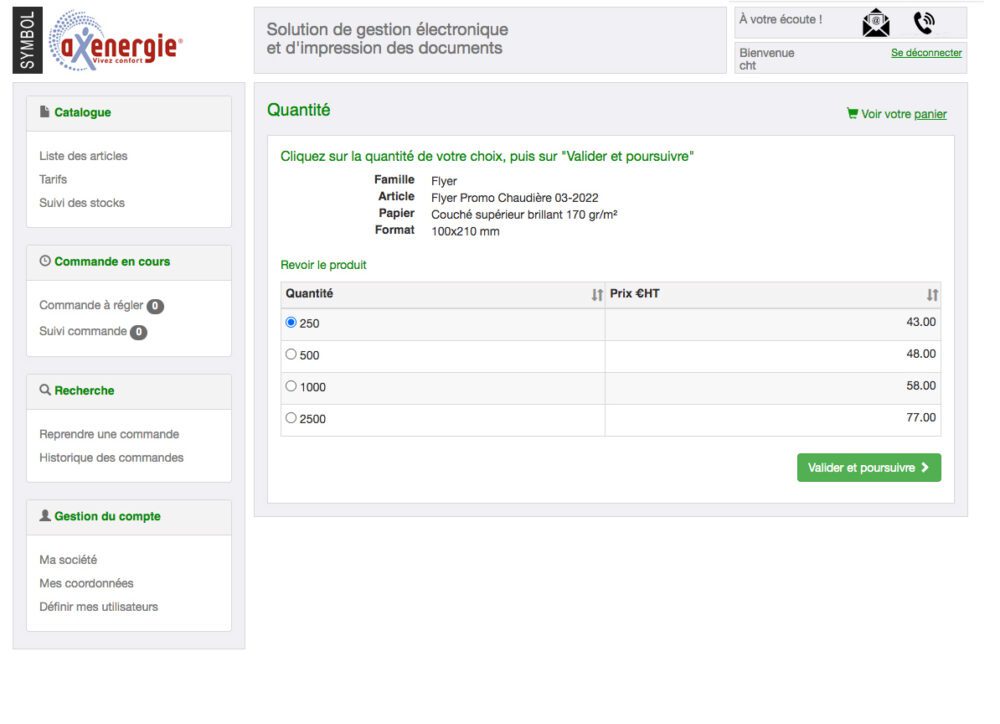Viewport: 1000px width, 724px height.
Task: Go to Suivi des stocks
Action: pos(82,203)
